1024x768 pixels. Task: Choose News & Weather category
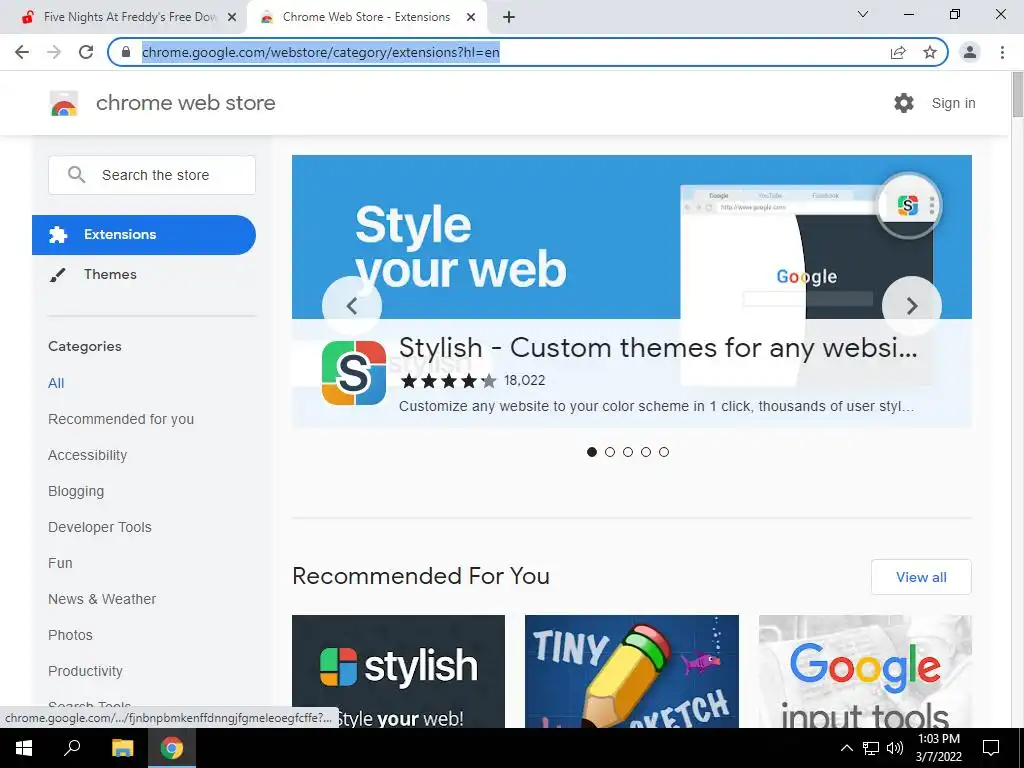102,599
